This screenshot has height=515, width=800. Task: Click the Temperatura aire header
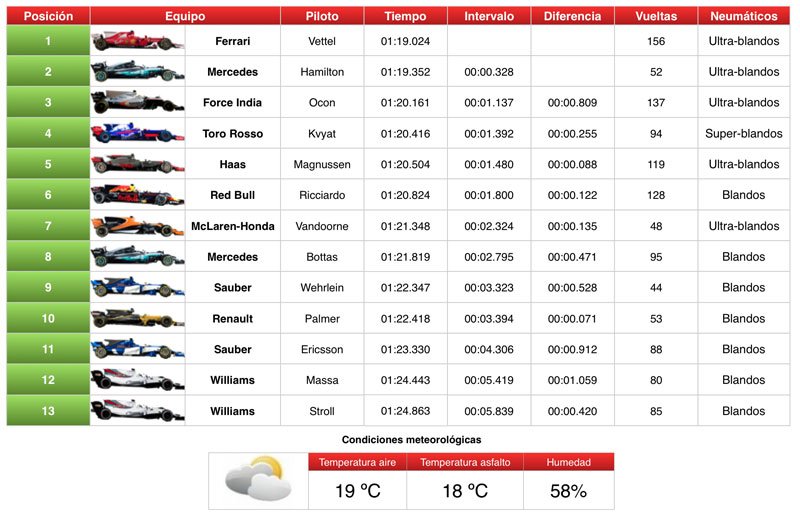(357, 462)
